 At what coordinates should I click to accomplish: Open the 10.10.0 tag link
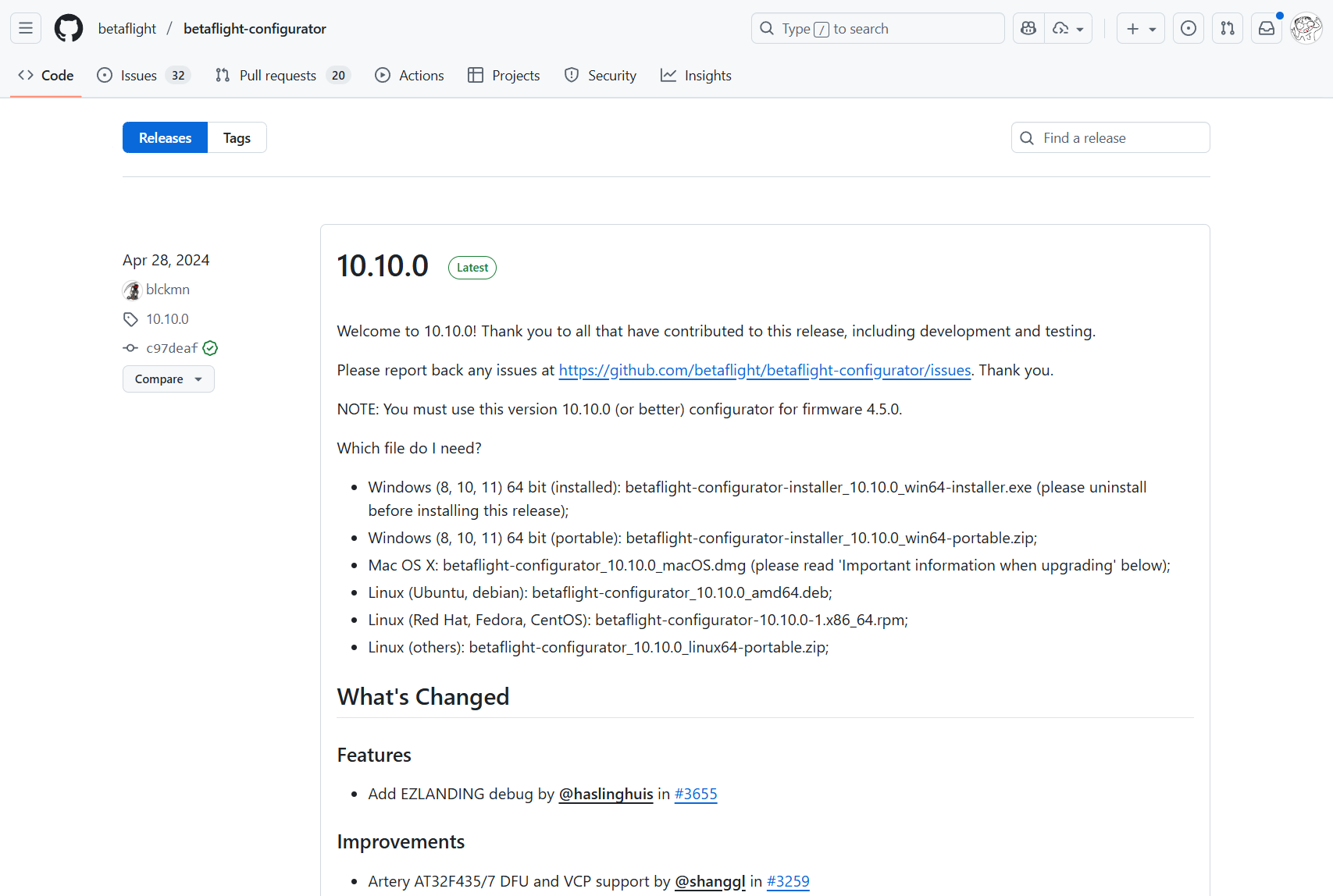167,319
